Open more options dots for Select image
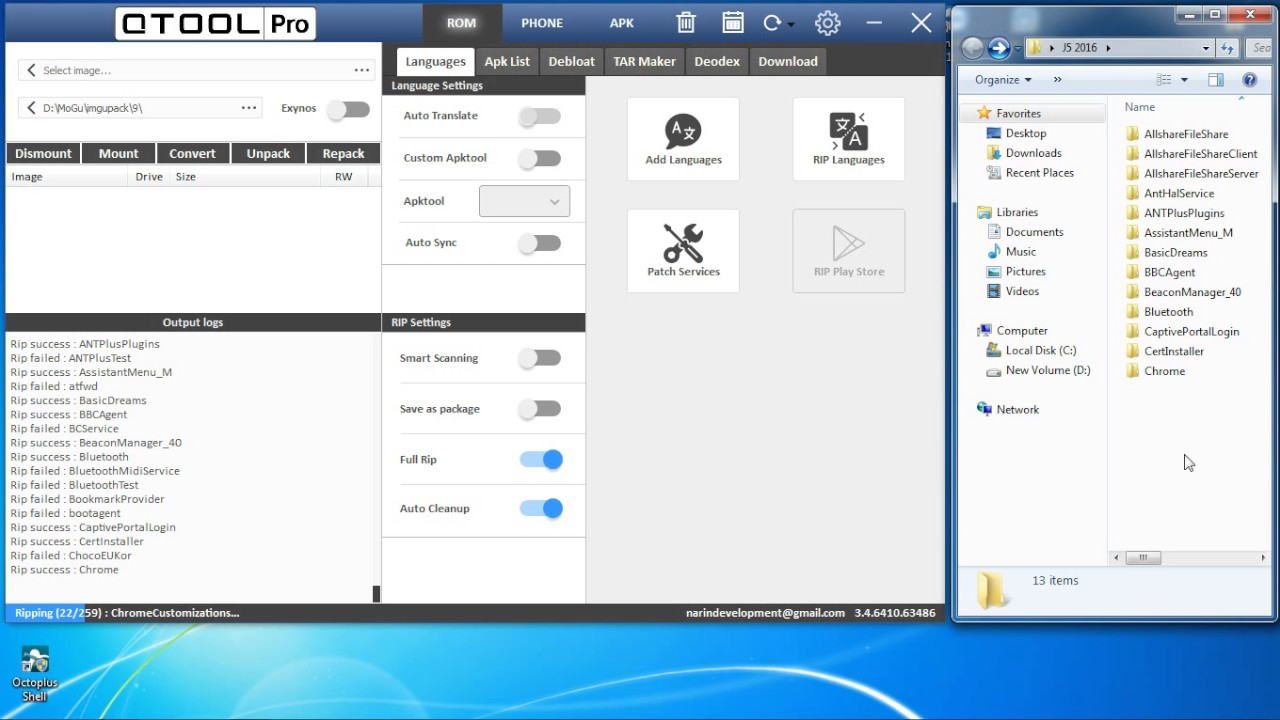This screenshot has width=1280, height=720. click(362, 70)
